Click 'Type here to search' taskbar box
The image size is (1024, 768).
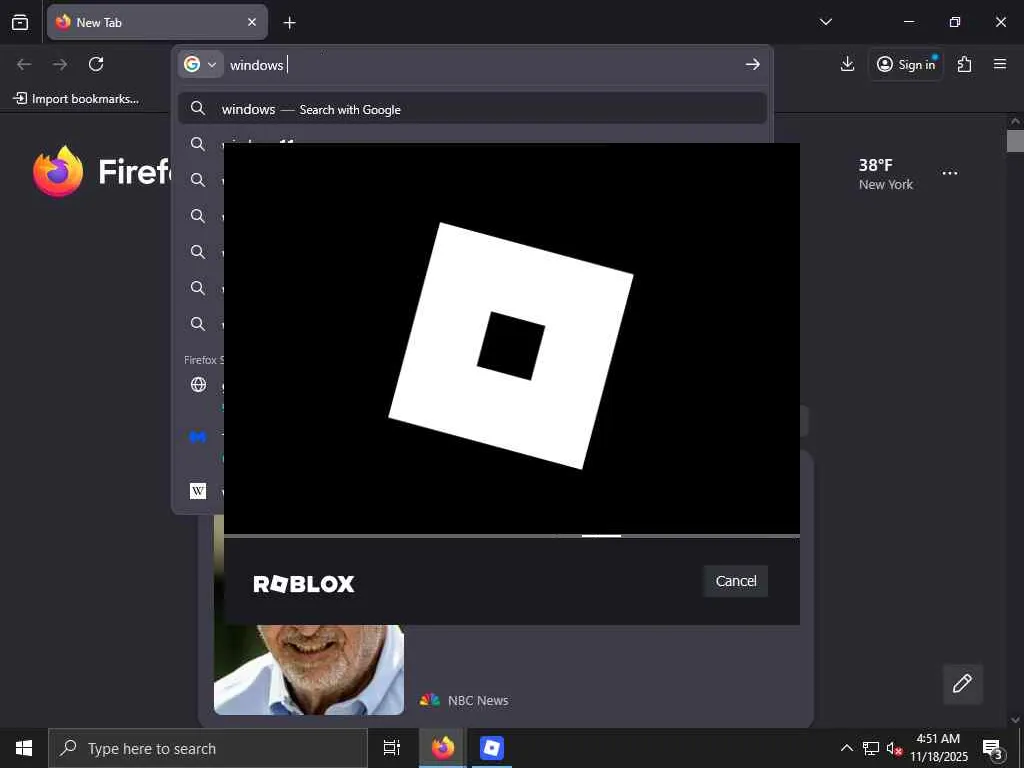click(x=208, y=748)
